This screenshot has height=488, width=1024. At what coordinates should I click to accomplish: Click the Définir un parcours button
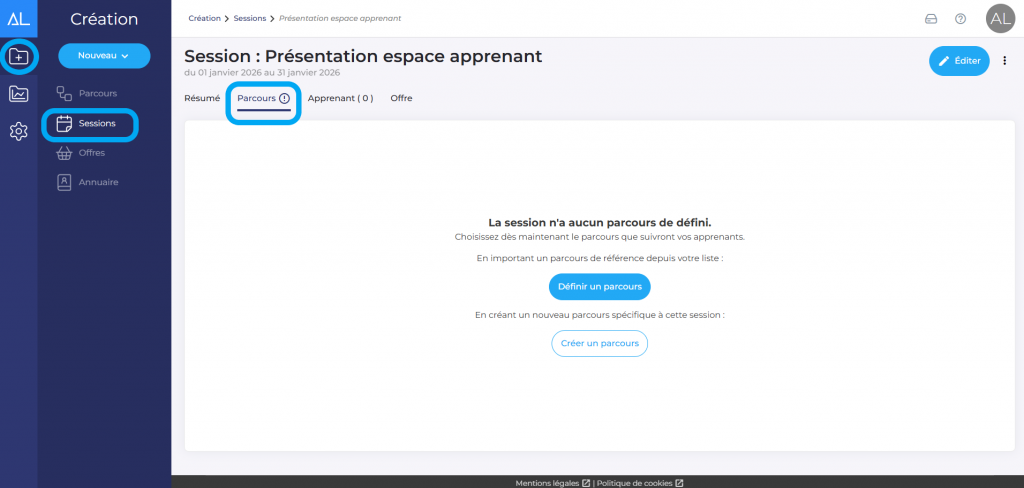click(x=599, y=287)
